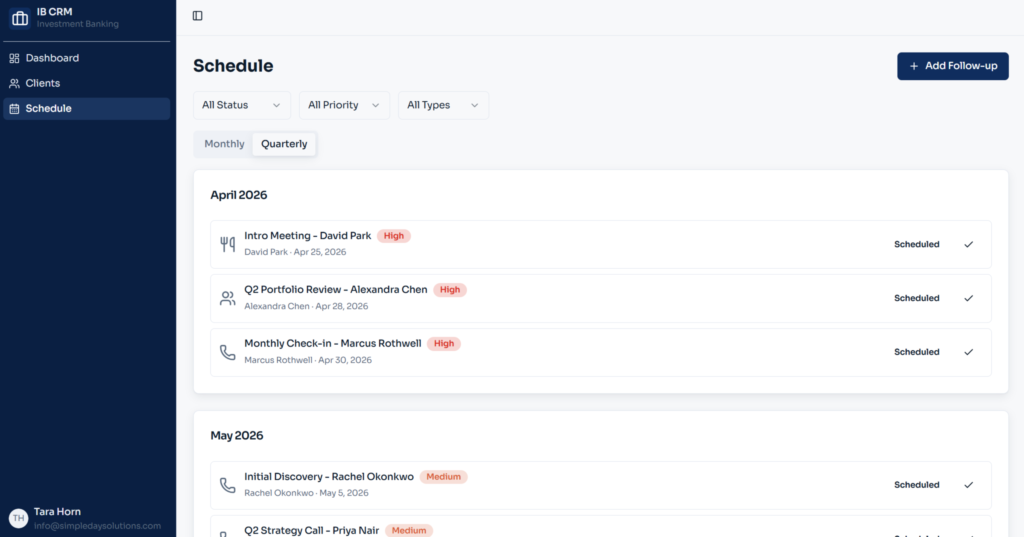Click 'Rachel Okonkwo · May 5, 2026' subtitle
The image size is (1024, 537).
click(306, 493)
